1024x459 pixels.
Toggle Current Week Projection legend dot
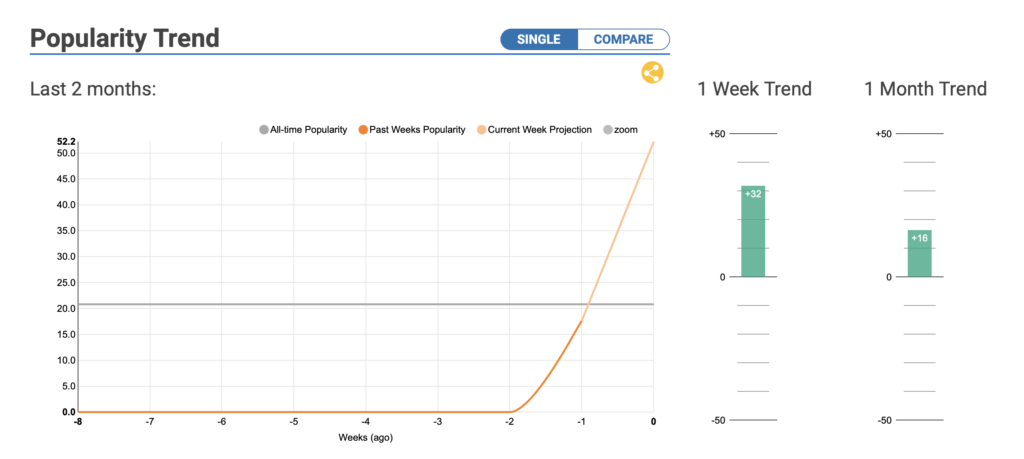point(482,130)
